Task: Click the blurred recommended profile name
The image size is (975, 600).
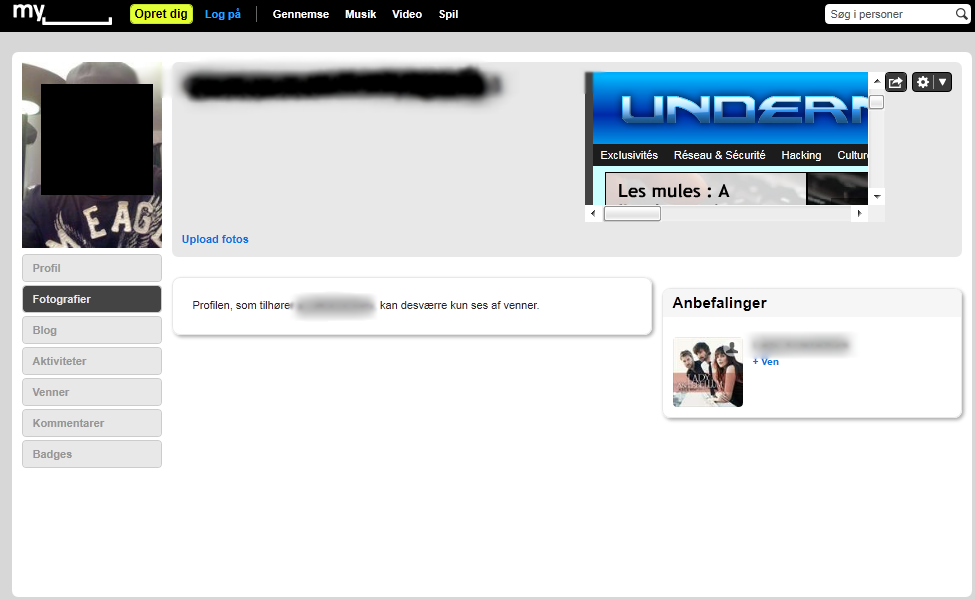Action: click(800, 344)
